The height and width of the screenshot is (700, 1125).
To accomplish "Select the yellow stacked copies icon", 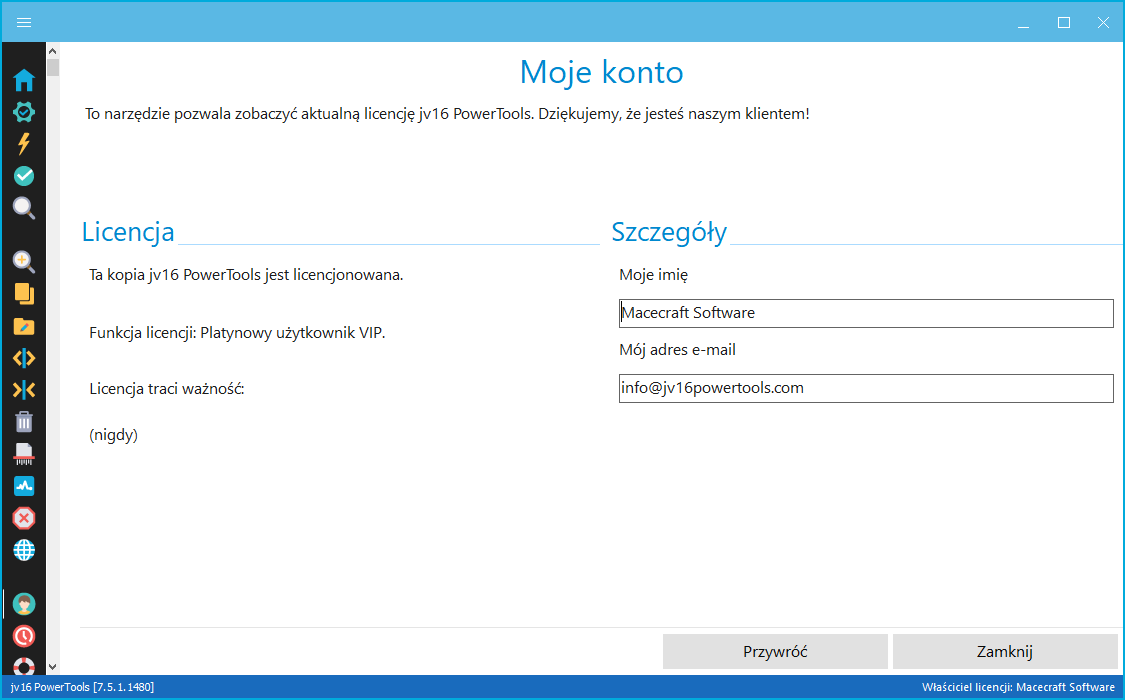I will (x=24, y=294).
